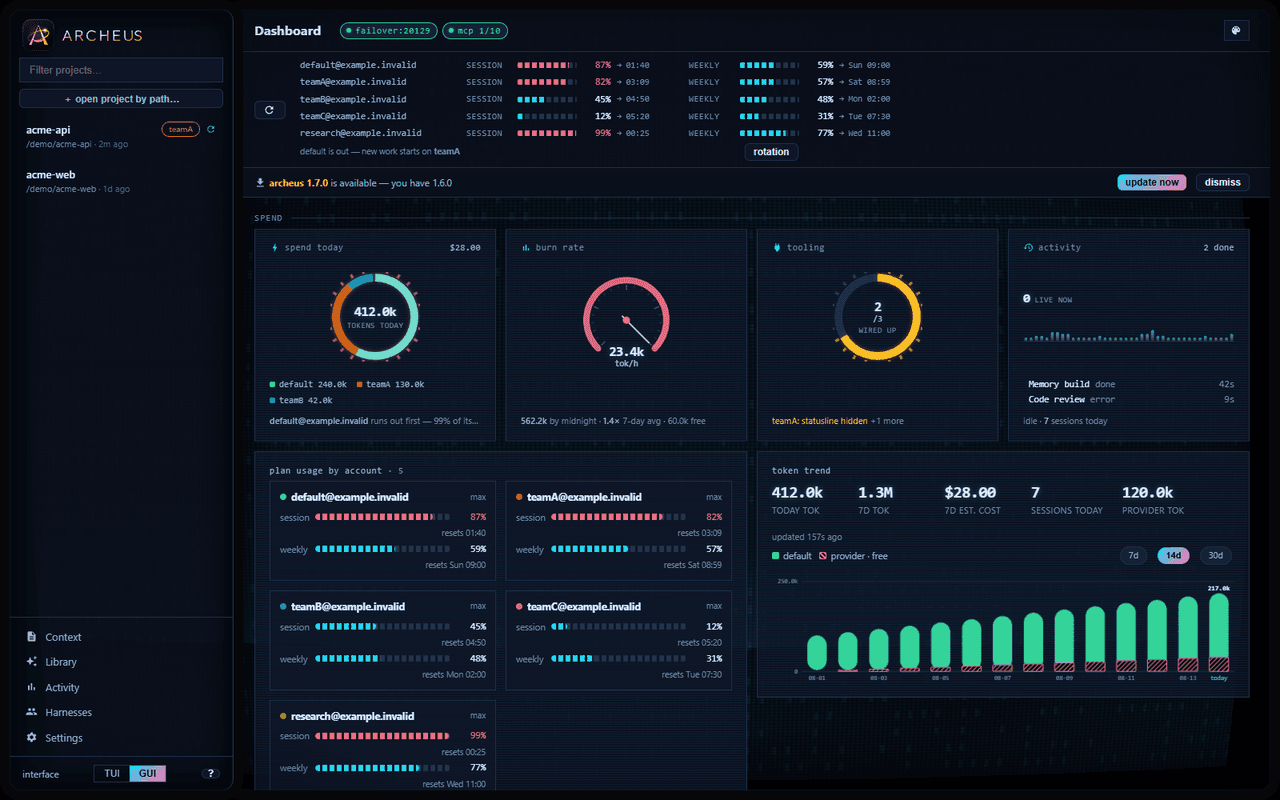Toggle the provider · free legend entry

click(x=853, y=556)
